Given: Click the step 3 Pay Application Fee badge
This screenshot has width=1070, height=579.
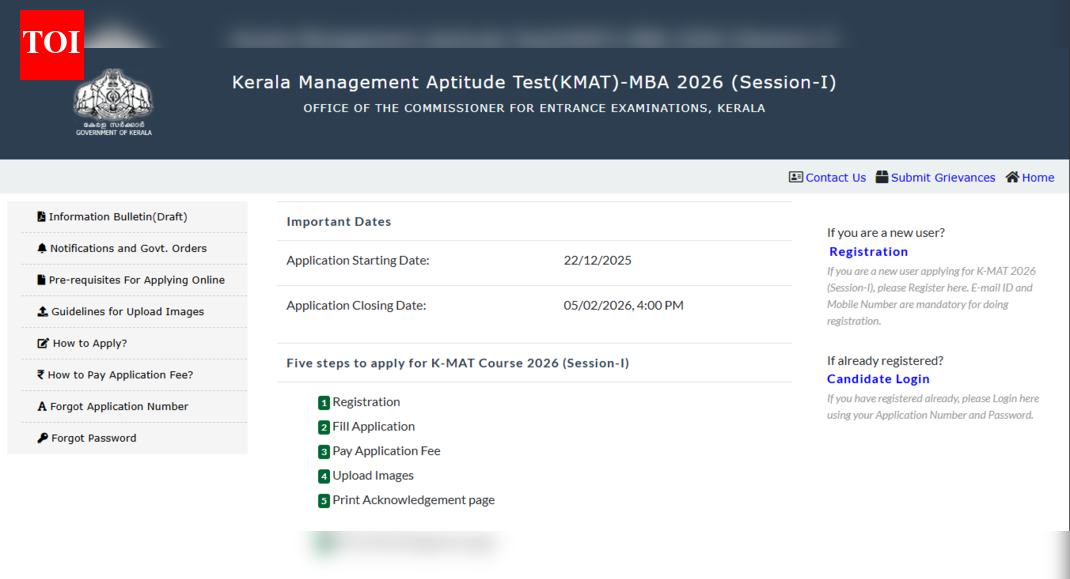Looking at the screenshot, I should click(323, 451).
